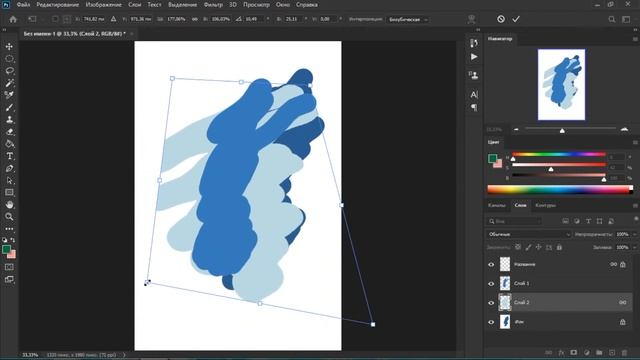The image size is (640, 360).
Task: Open the Фильтр menu
Action: pos(213,5)
